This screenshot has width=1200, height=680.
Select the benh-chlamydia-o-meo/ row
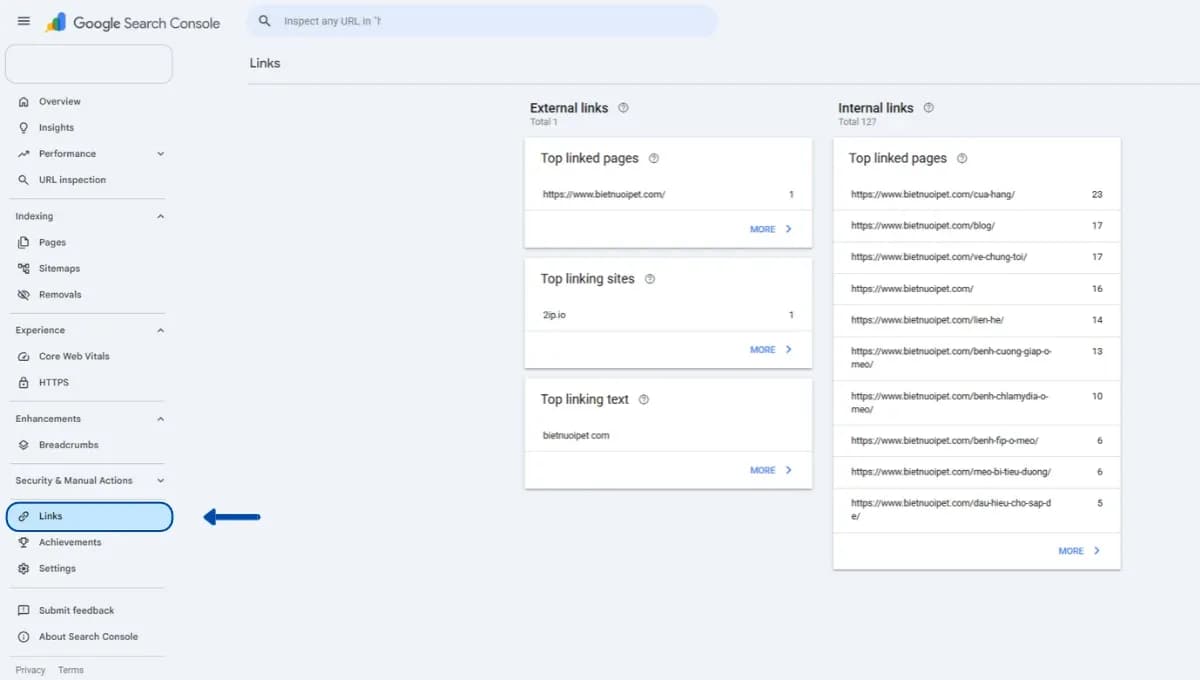point(977,402)
